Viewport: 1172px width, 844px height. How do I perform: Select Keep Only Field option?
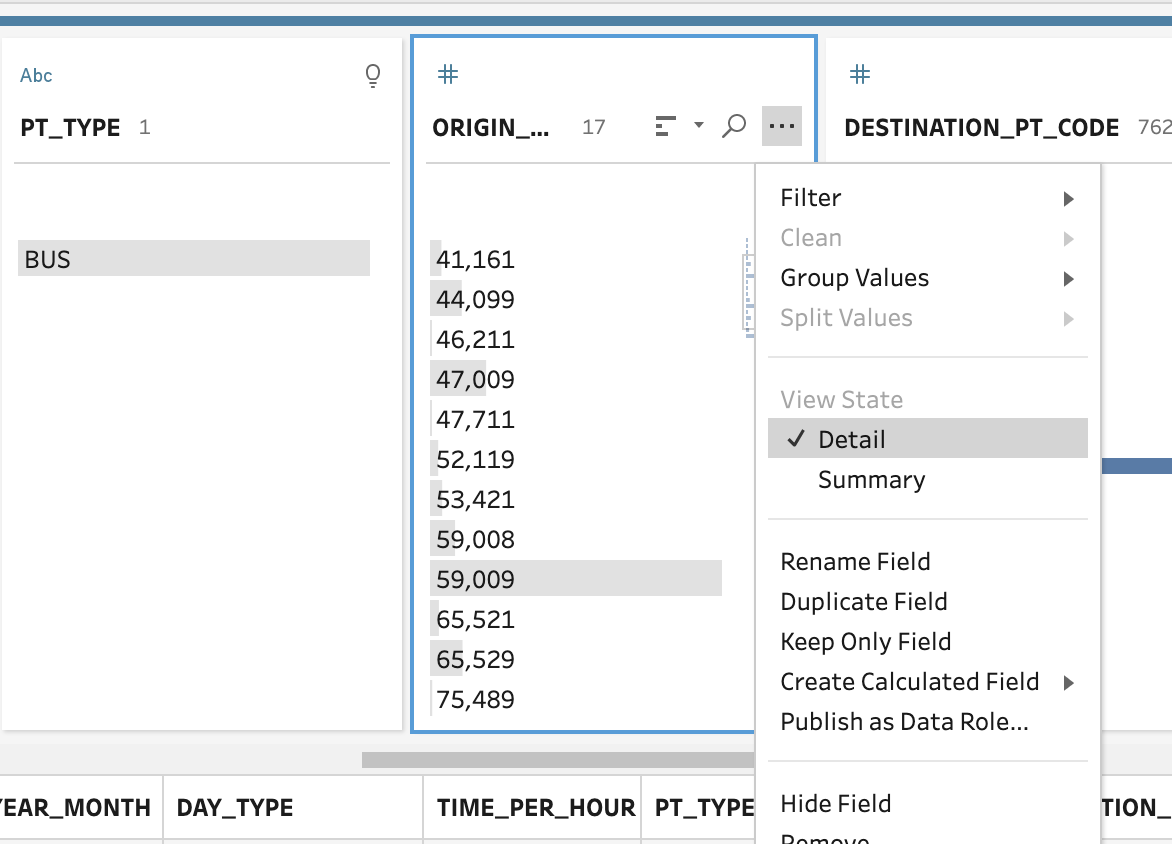(x=865, y=642)
